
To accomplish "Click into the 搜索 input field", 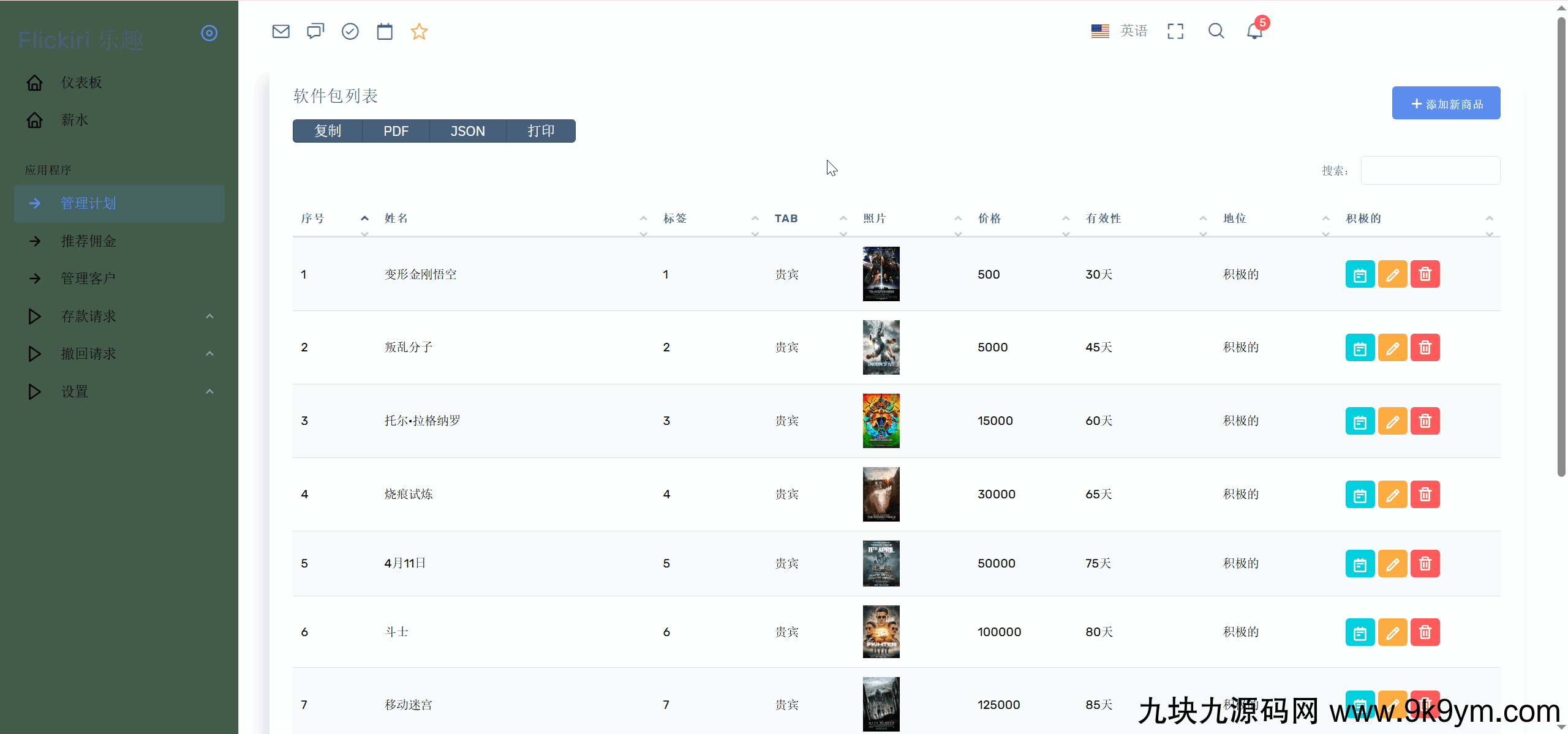I will (1430, 171).
